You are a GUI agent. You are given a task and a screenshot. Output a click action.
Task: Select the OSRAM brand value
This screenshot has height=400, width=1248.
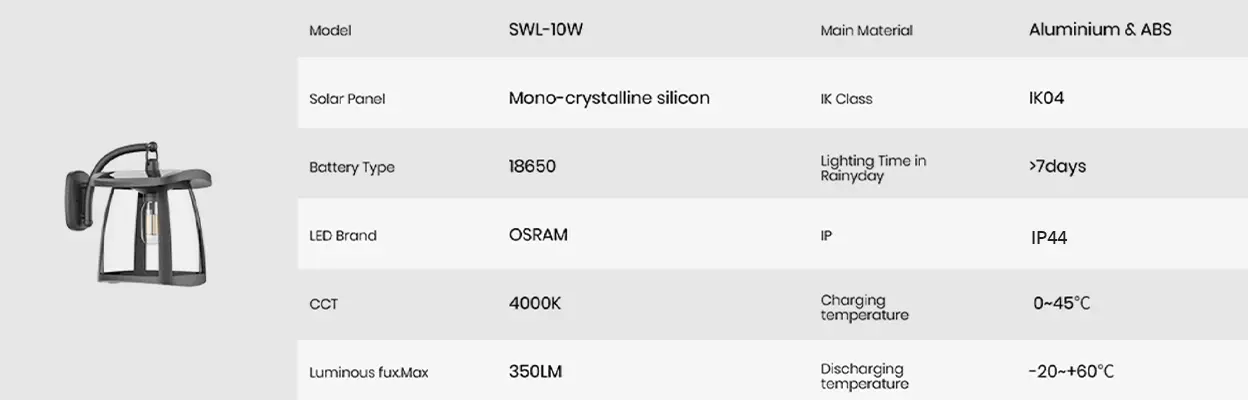tap(538, 235)
